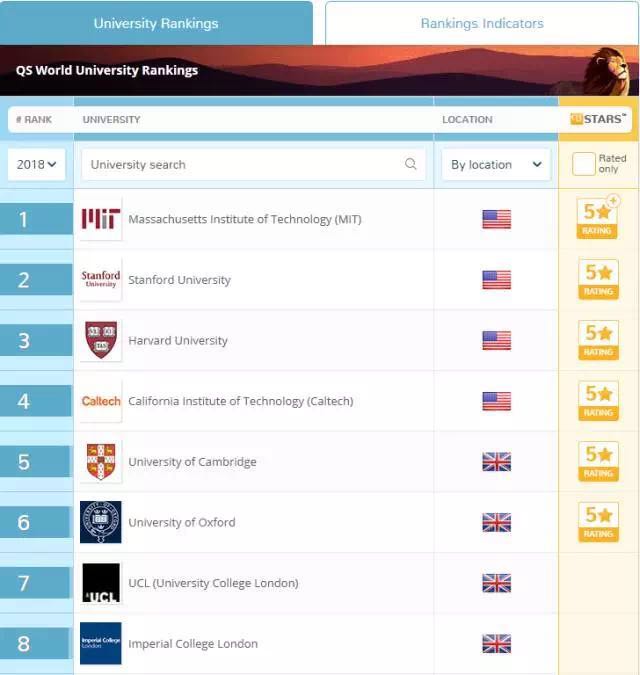Click the Caltech logo

click(x=101, y=401)
